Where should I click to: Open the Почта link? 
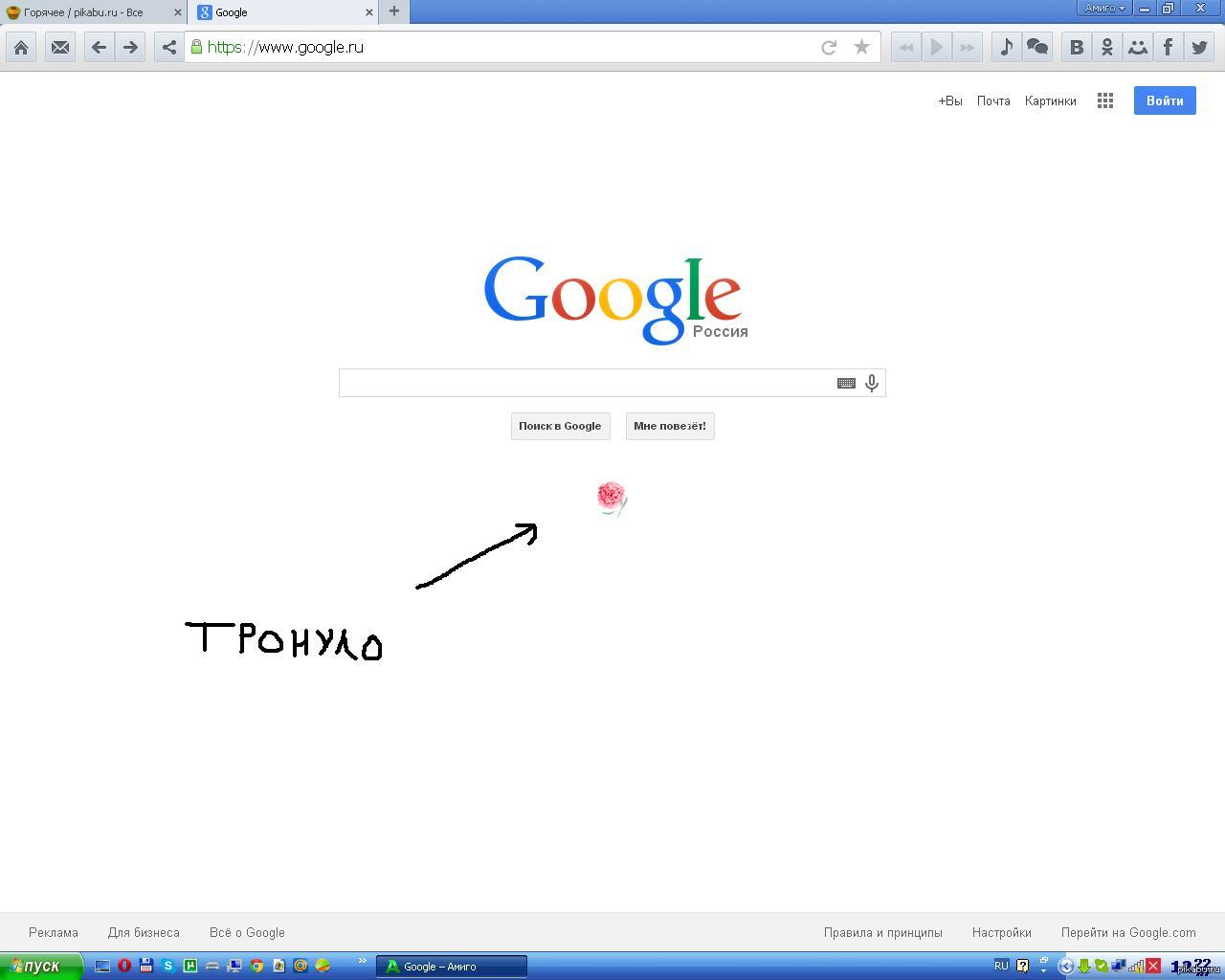(993, 100)
